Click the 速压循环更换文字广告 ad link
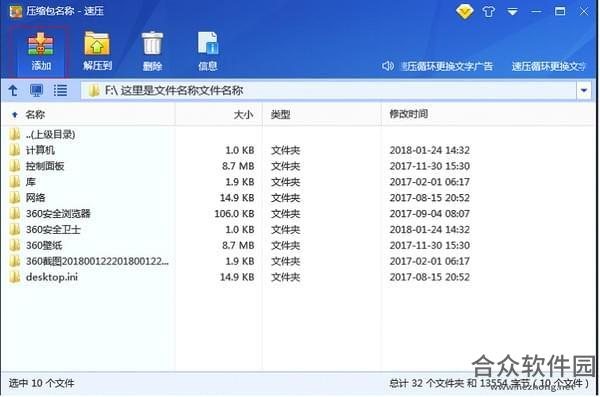 (x=447, y=66)
